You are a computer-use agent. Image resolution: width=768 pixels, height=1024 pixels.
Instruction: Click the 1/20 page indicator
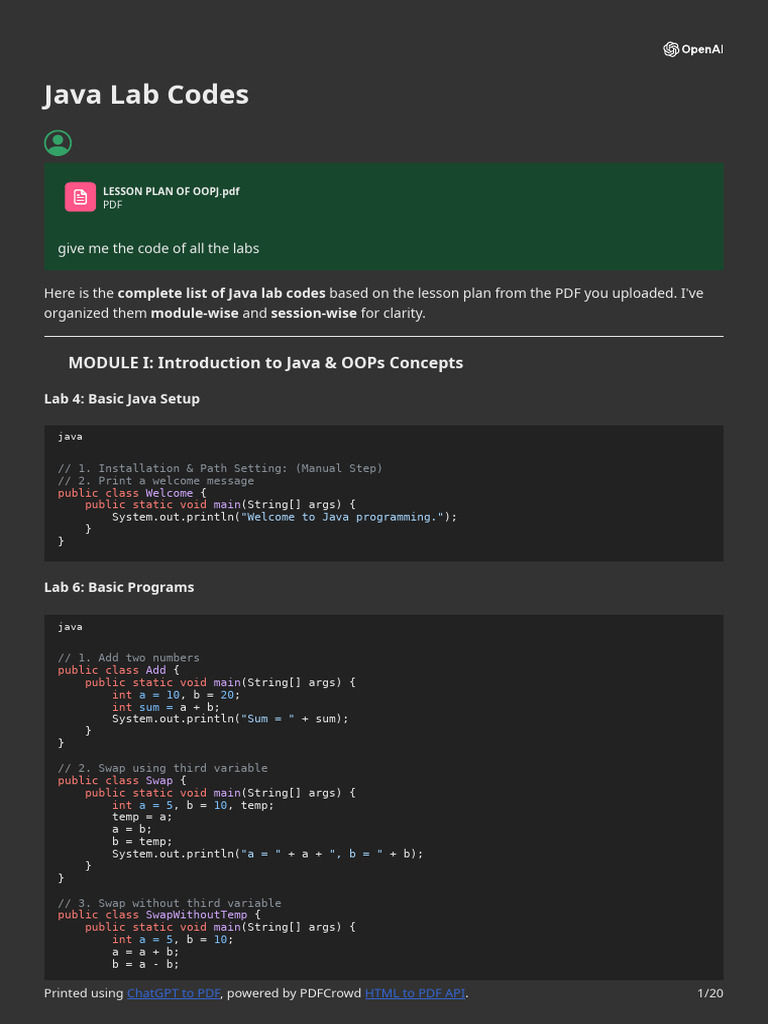tap(709, 993)
